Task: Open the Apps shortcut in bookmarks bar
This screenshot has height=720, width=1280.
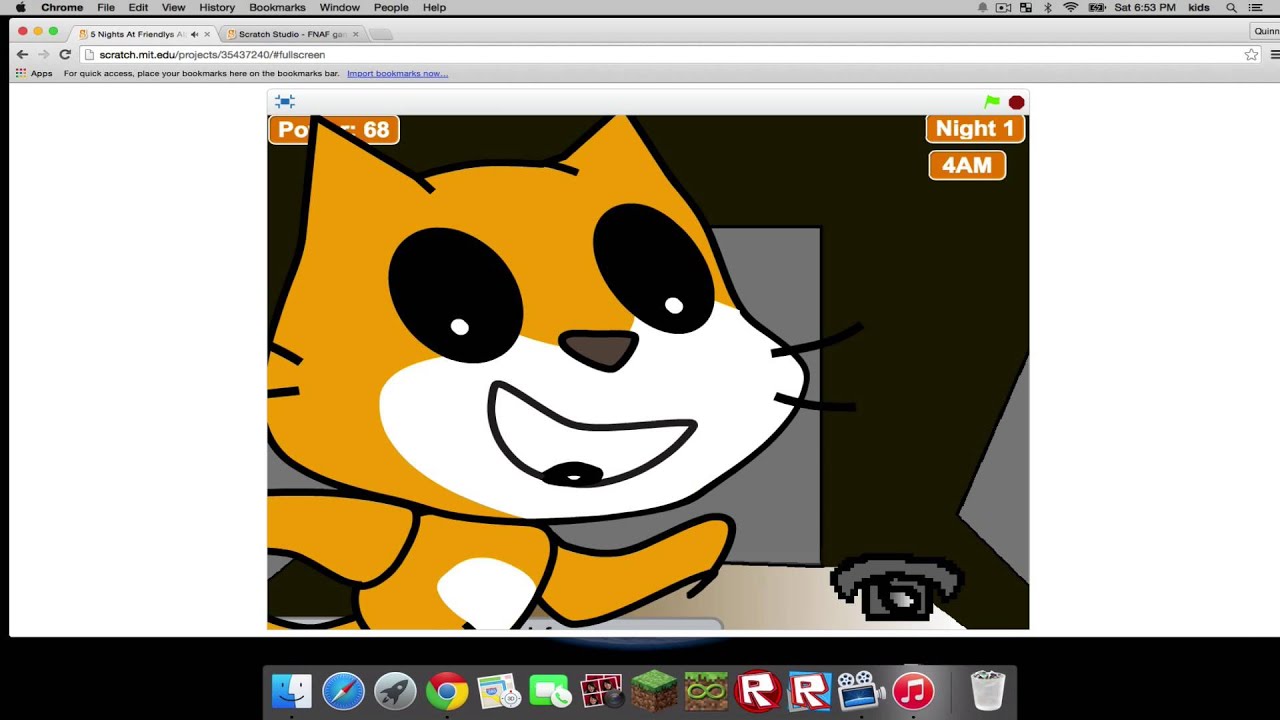Action: tap(33, 73)
